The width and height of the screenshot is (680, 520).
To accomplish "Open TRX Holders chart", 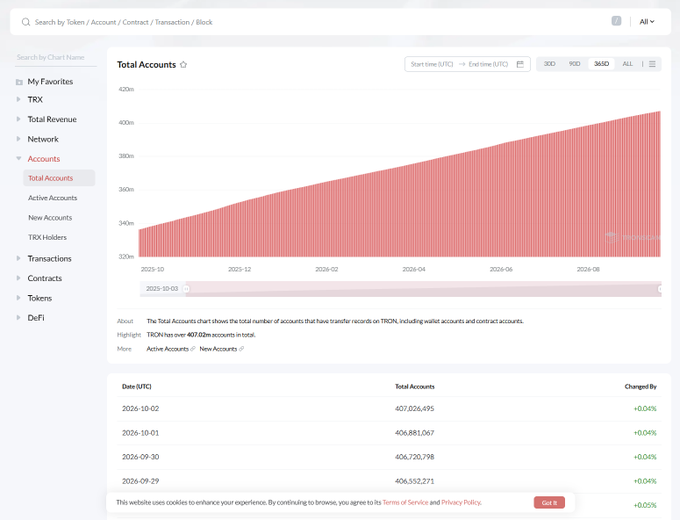I will 47,237.
